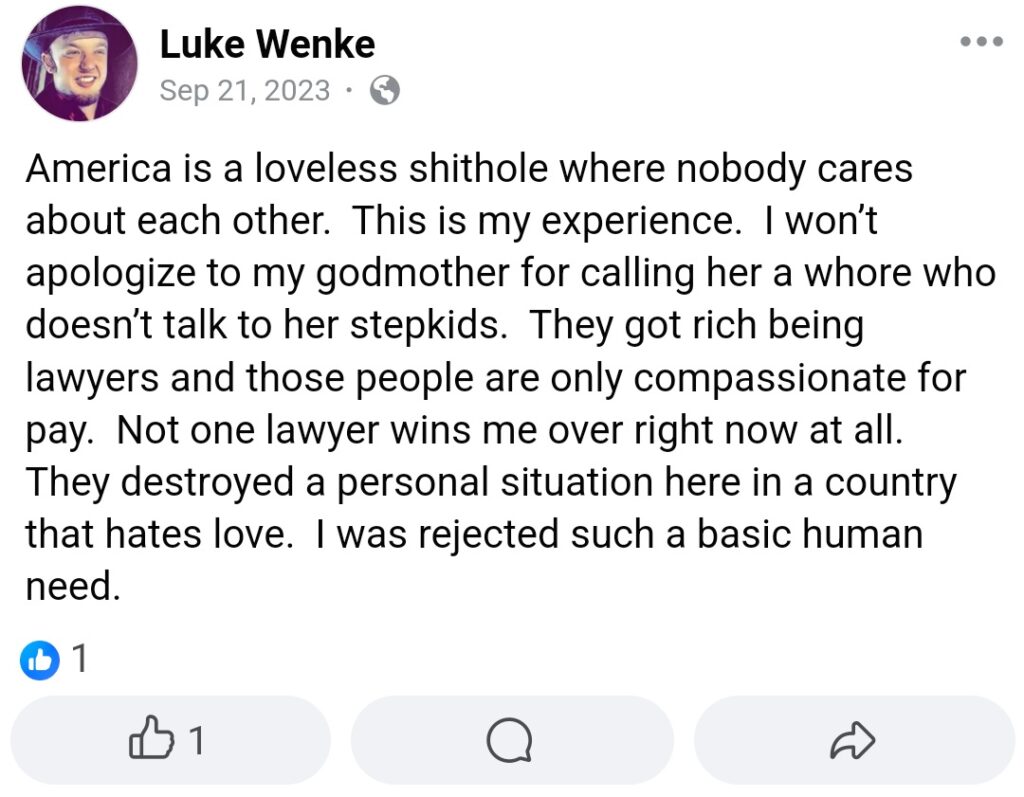Viewport: 1024px width, 797px height.
Task: Click the '1' label inside the Like button
Action: pos(196,740)
